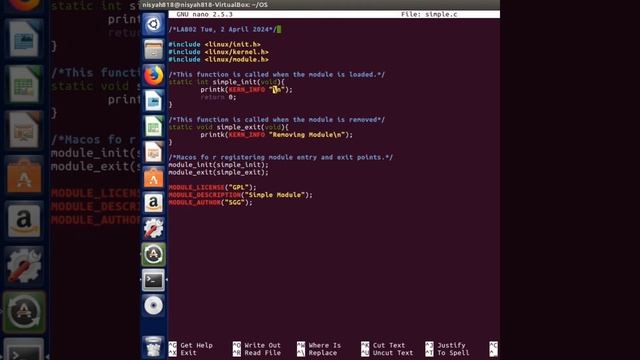Open Ubuntu Software center icon
Image resolution: width=640 pixels, height=360 pixels.
(x=153, y=178)
